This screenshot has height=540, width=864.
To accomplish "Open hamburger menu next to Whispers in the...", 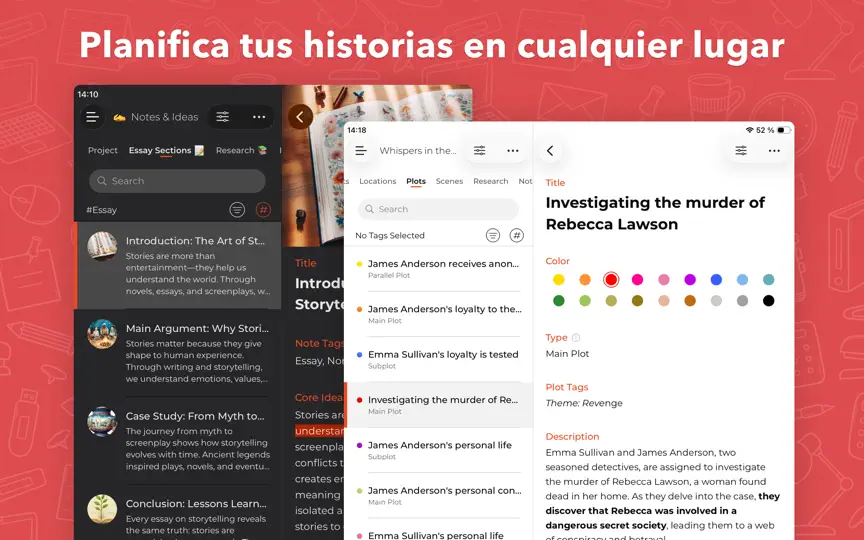I will click(361, 150).
